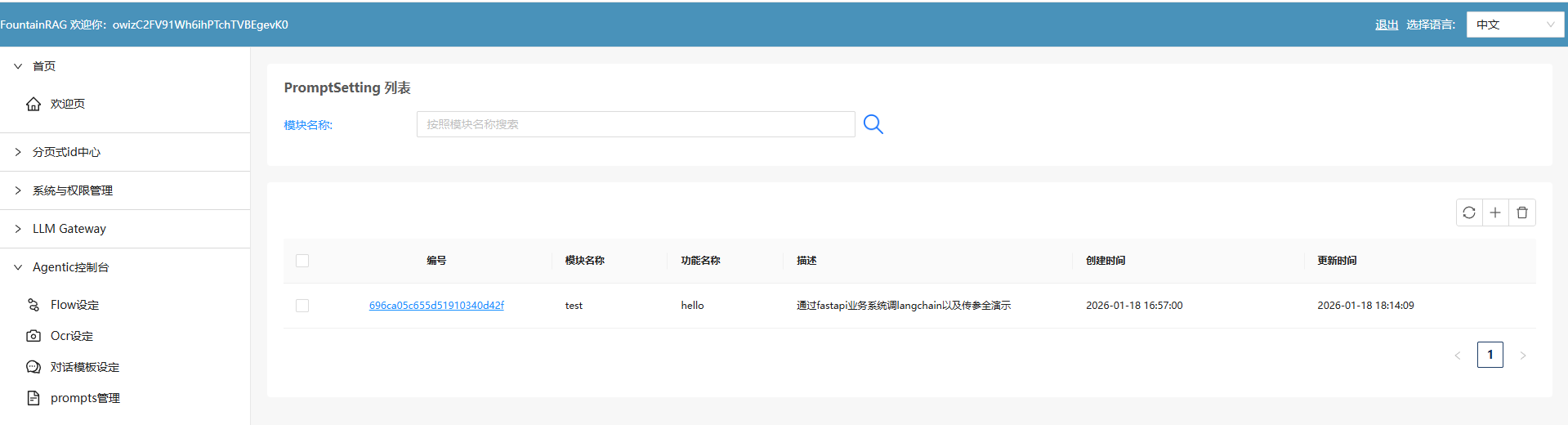Open record link 696ca05c655d51910340d42f

pyautogui.click(x=436, y=306)
